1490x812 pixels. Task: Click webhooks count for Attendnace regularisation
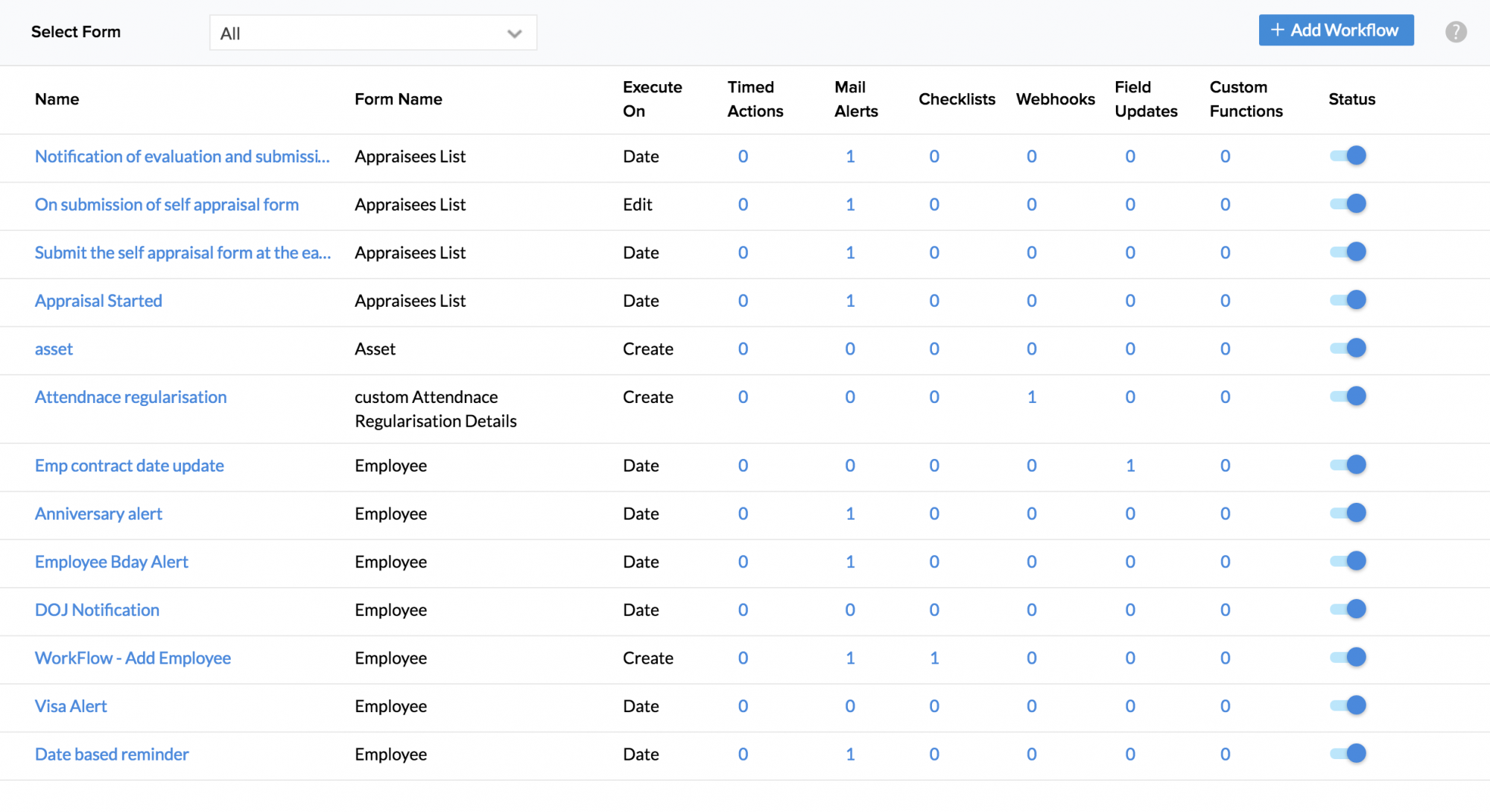click(x=1031, y=397)
